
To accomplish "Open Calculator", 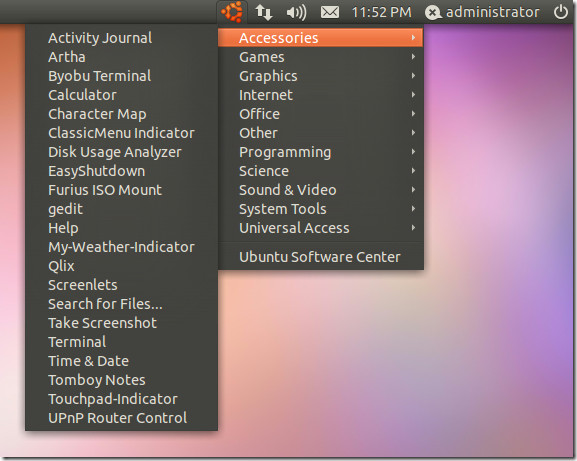I will coord(121,95).
